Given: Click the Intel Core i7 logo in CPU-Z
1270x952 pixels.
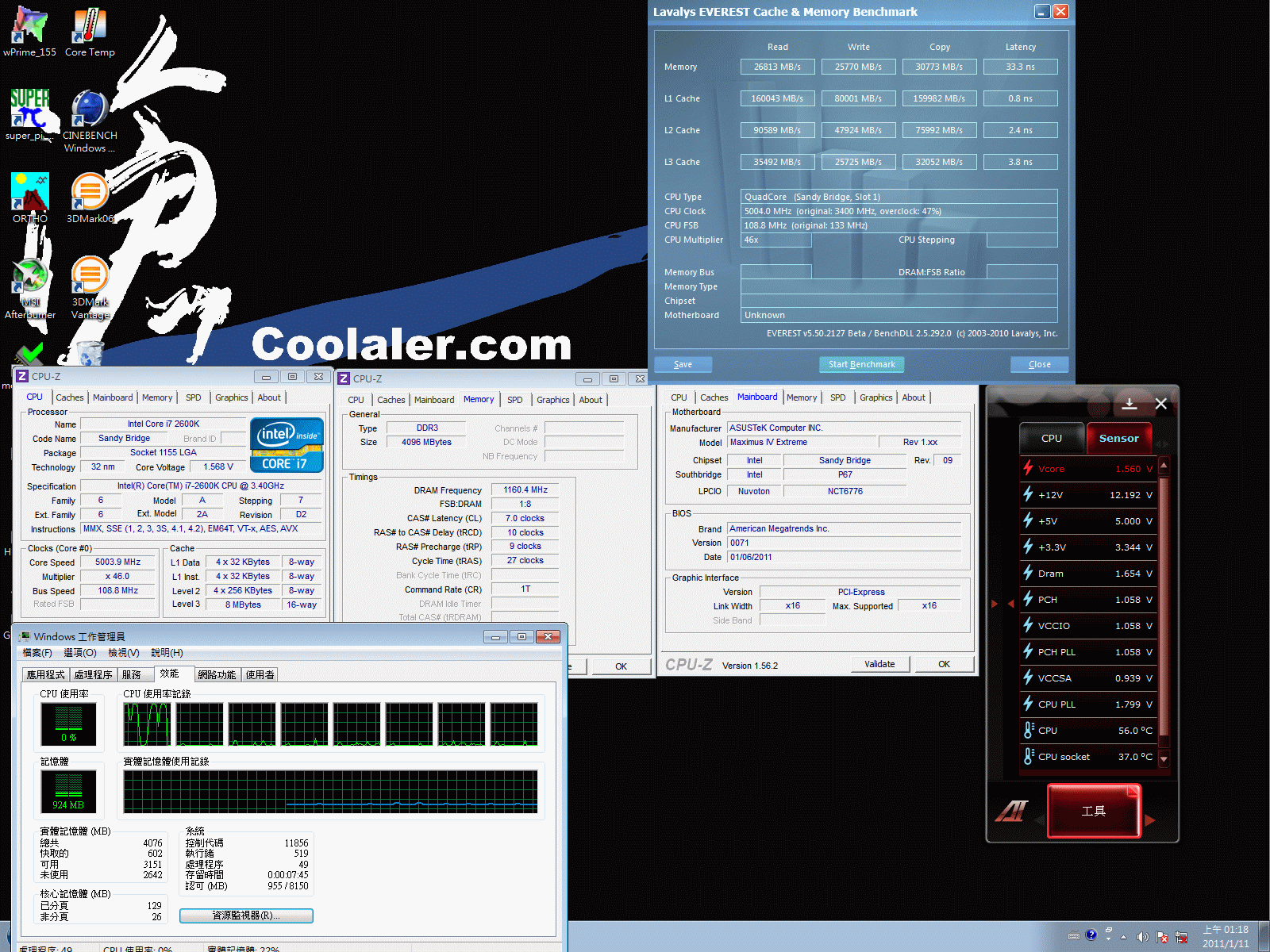Looking at the screenshot, I should 287,445.
